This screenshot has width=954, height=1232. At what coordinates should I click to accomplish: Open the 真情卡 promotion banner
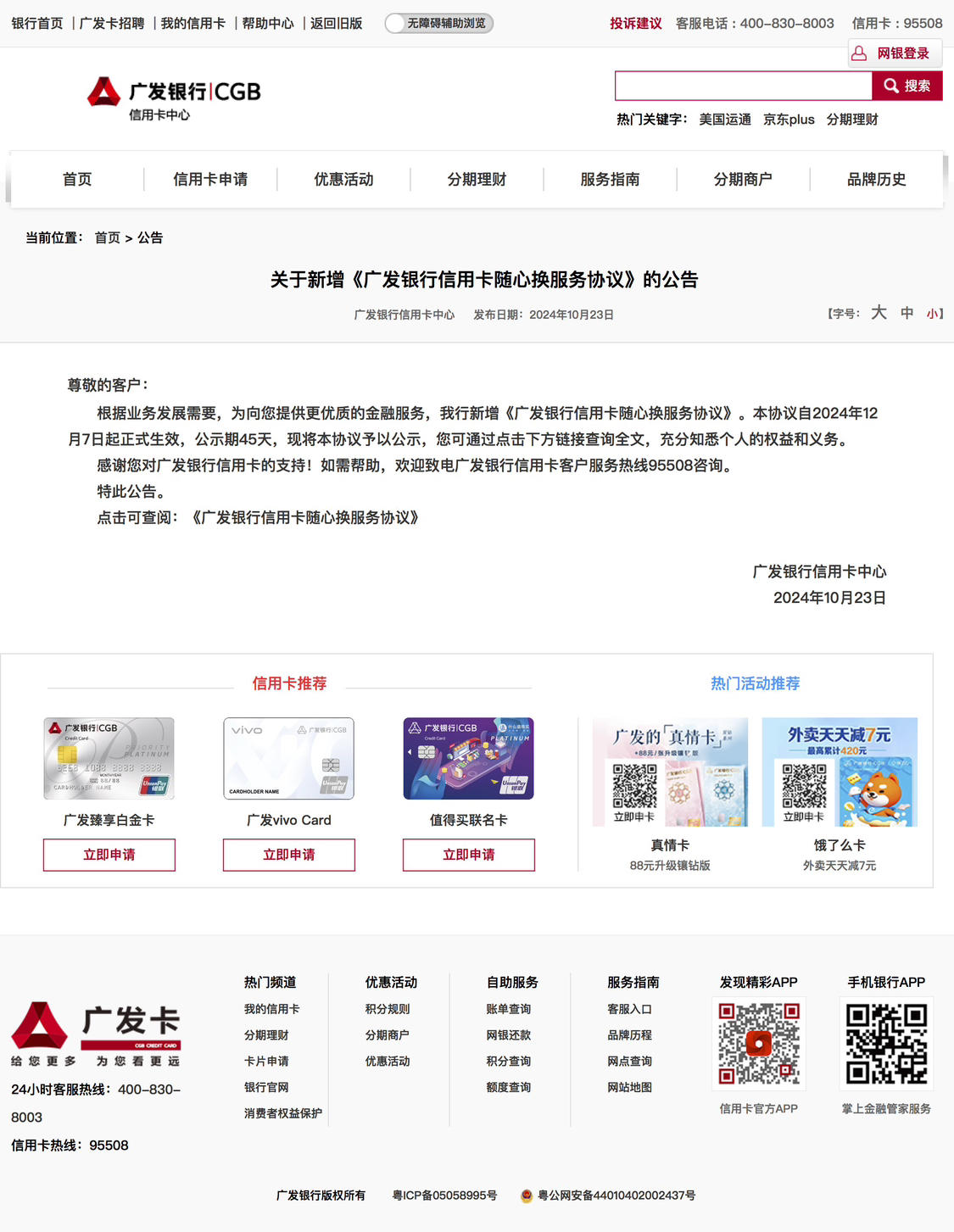tap(670, 772)
